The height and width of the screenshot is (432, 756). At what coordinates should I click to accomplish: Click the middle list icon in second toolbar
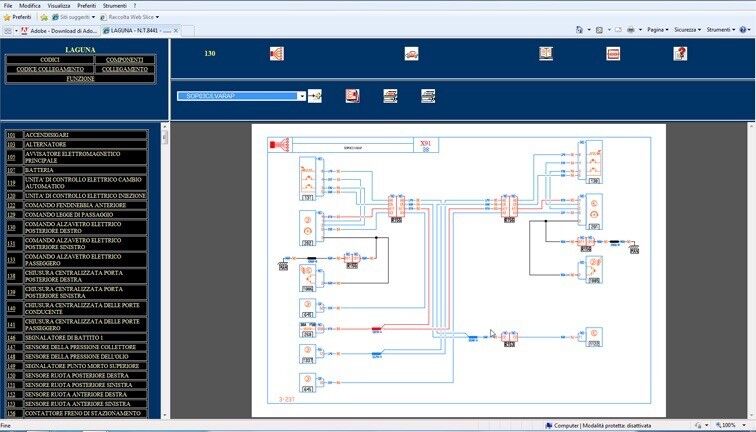pyautogui.click(x=390, y=96)
